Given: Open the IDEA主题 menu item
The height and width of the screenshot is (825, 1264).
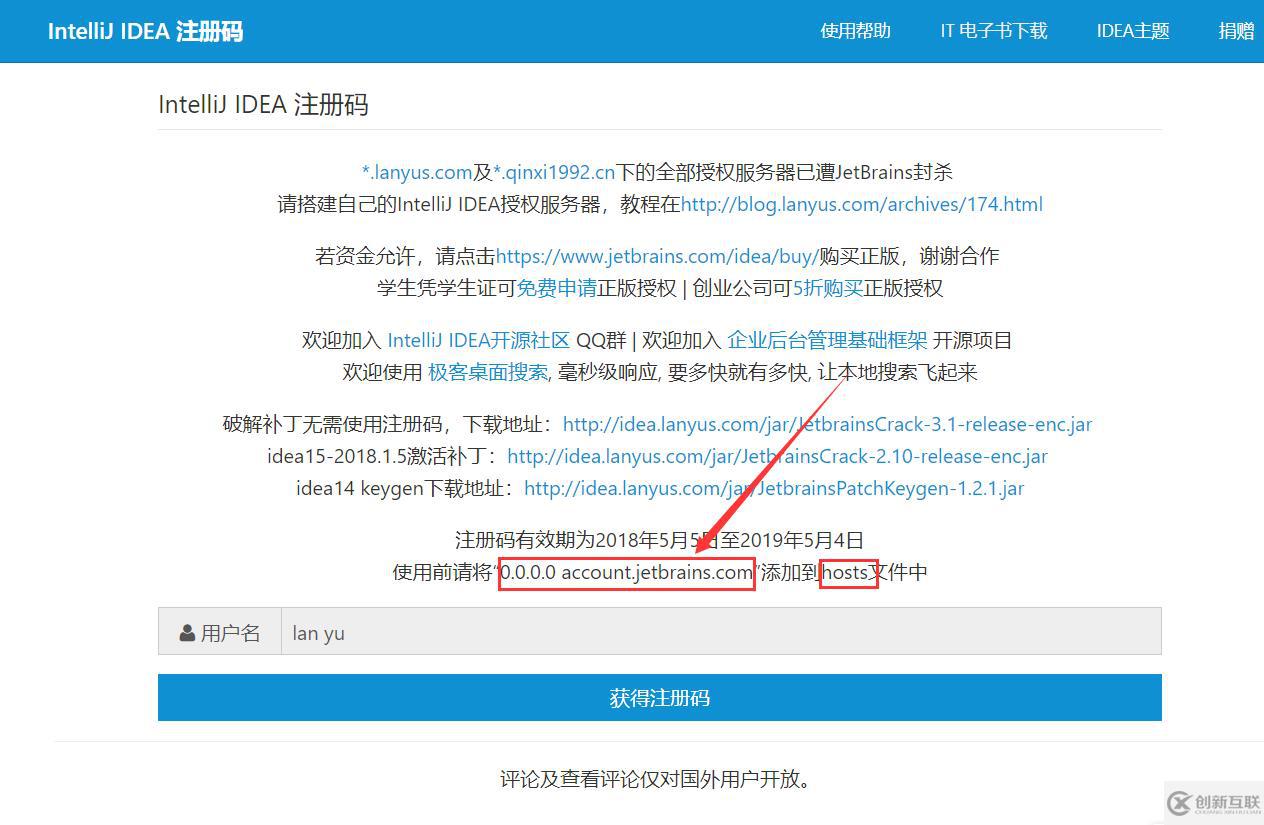Looking at the screenshot, I should 1132,31.
